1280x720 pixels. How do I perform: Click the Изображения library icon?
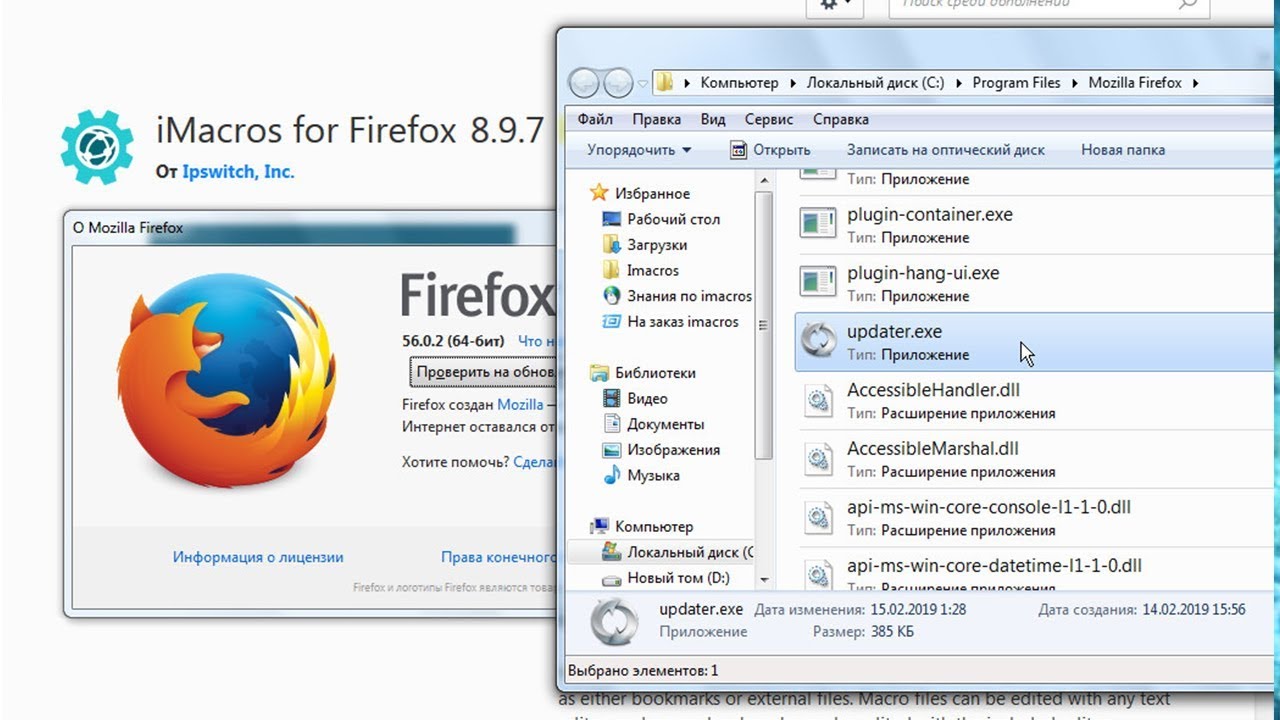(x=611, y=450)
